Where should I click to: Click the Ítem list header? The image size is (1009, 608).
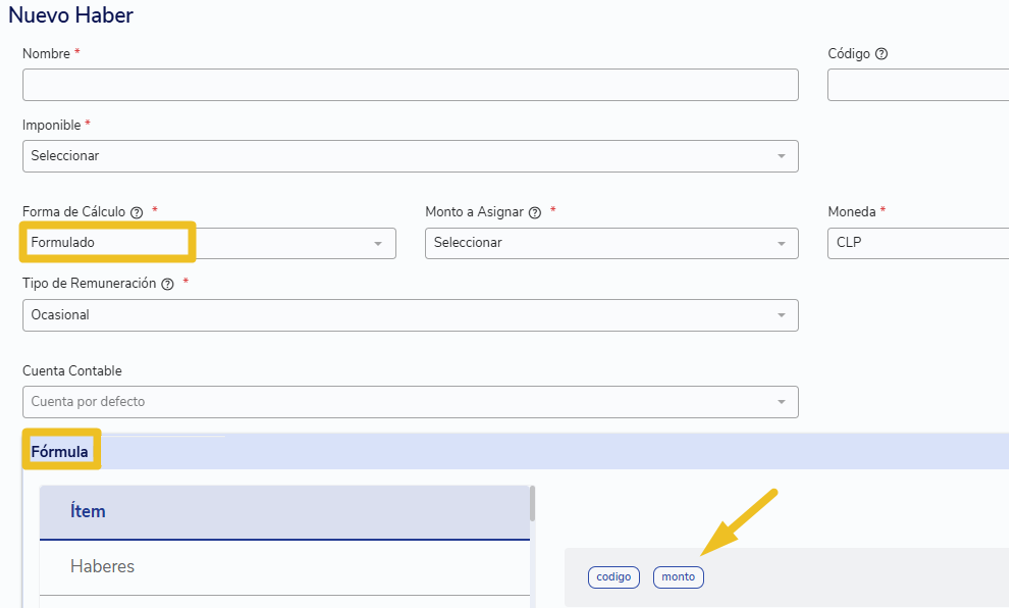284,512
